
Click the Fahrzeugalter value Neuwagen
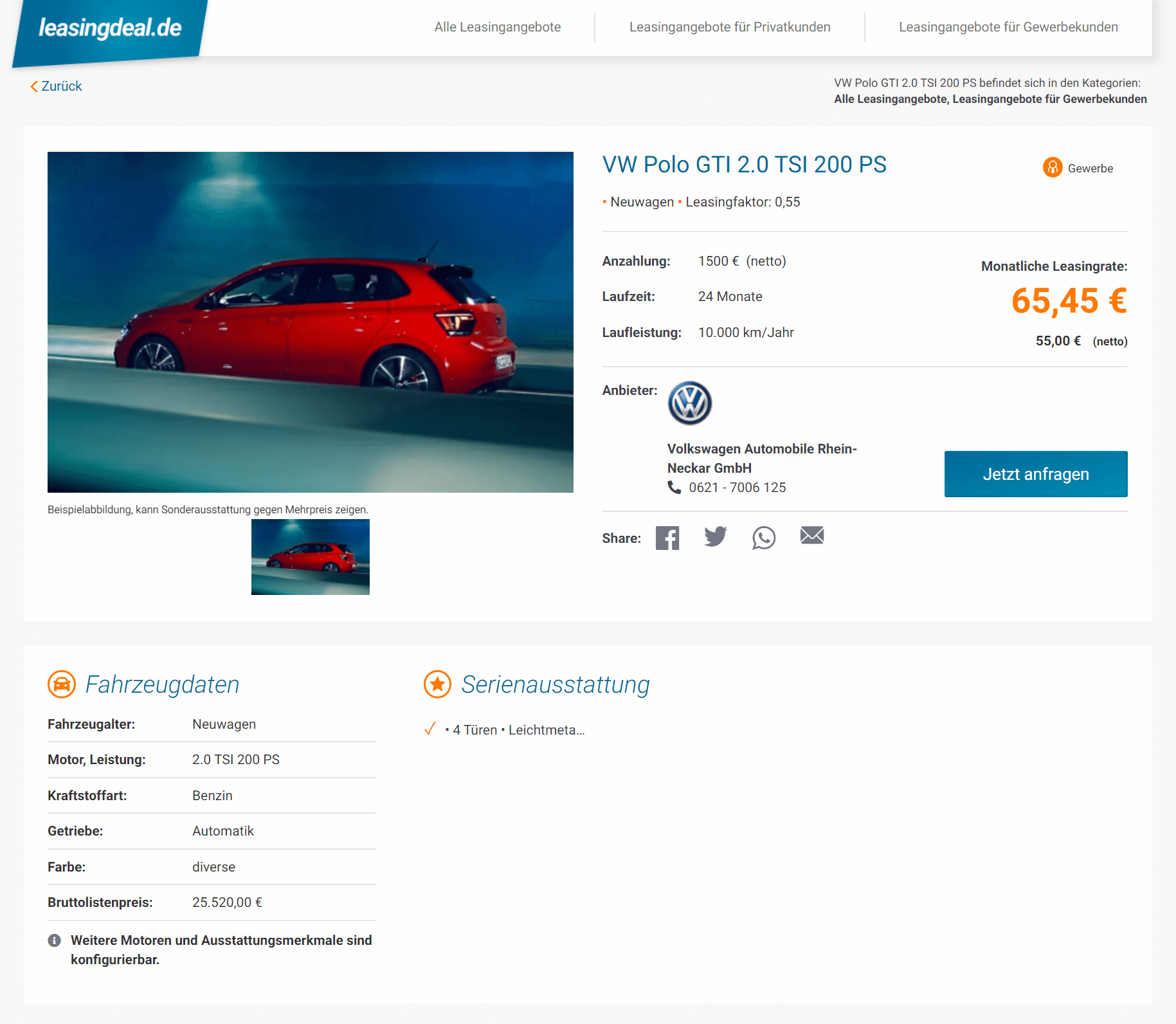pos(224,724)
